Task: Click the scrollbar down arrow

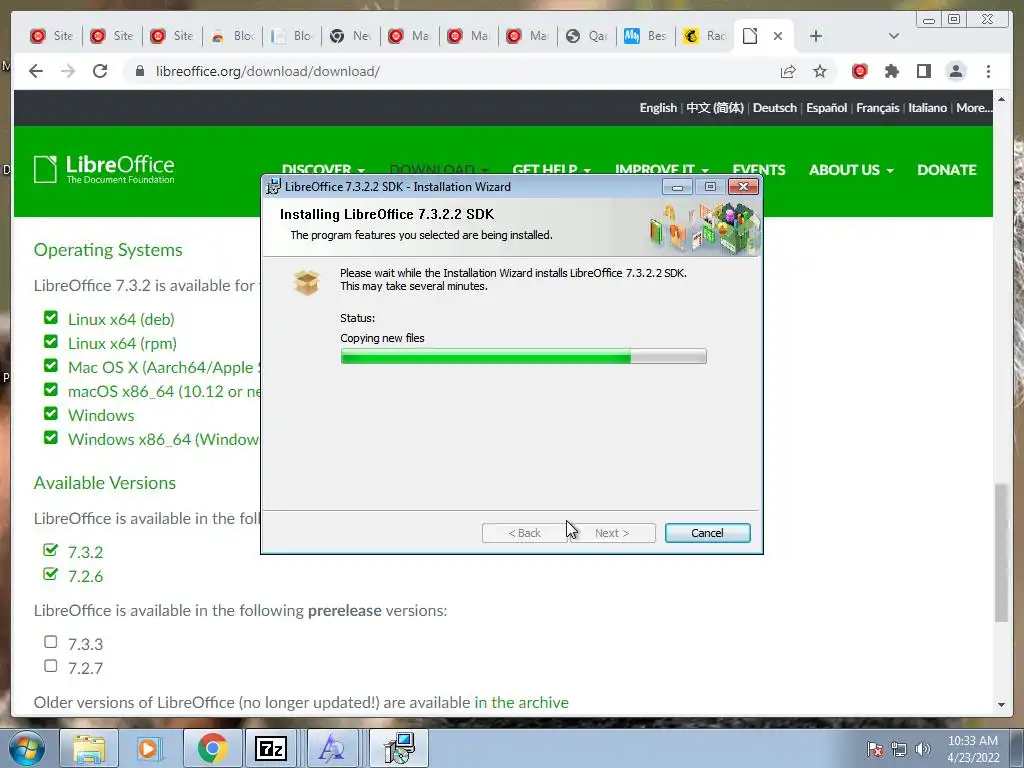Action: [1001, 705]
